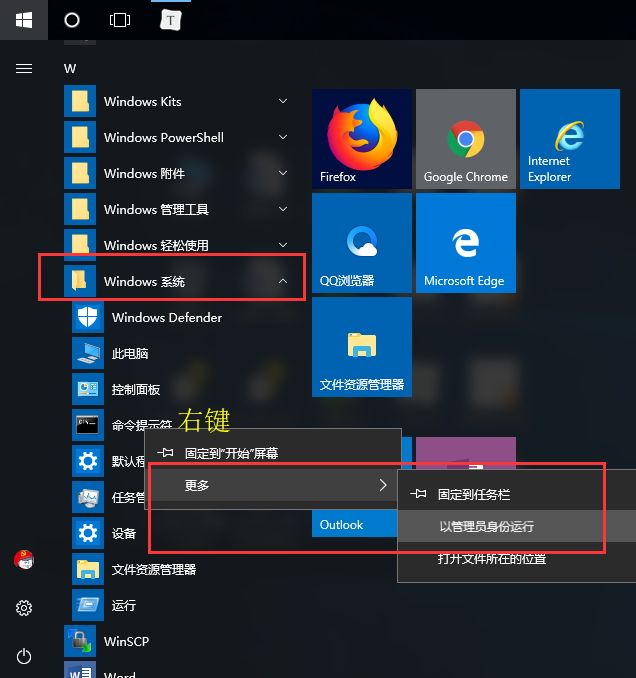Launch the QQ浏览器 tile
This screenshot has width=636, height=678.
[x=362, y=243]
